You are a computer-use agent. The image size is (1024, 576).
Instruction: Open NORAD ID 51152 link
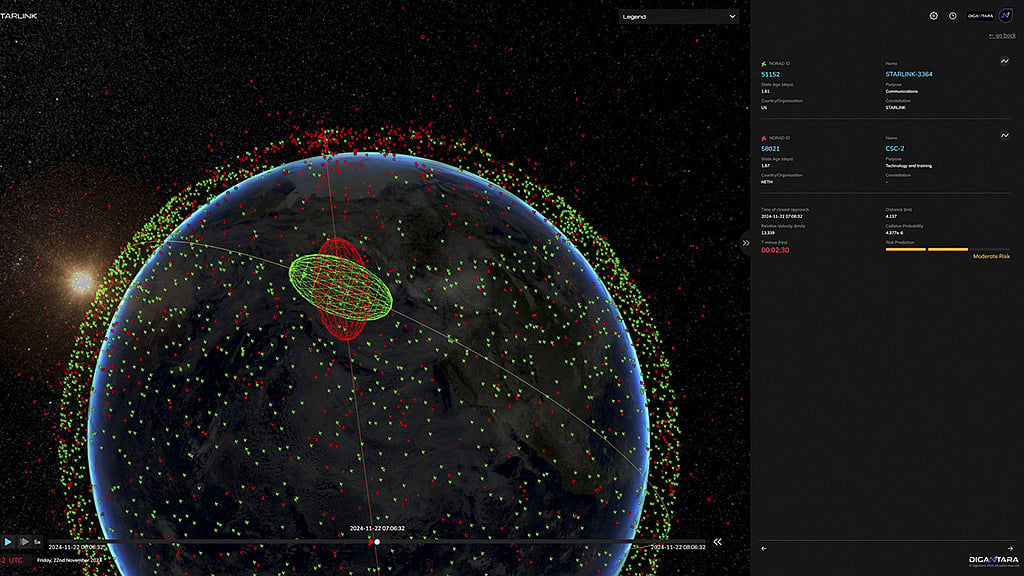[x=770, y=74]
